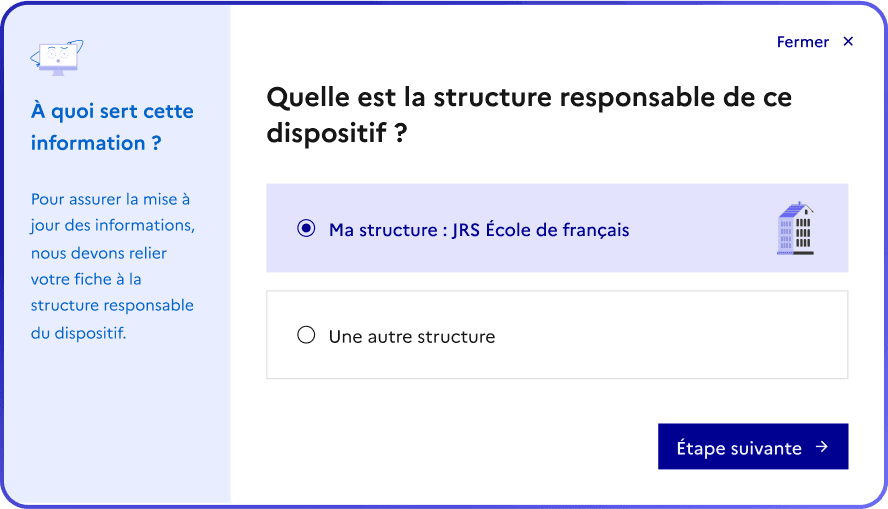This screenshot has height=509, width=888.
Task: Click the 'information ?' line of sidebar heading
Action: 96,143
